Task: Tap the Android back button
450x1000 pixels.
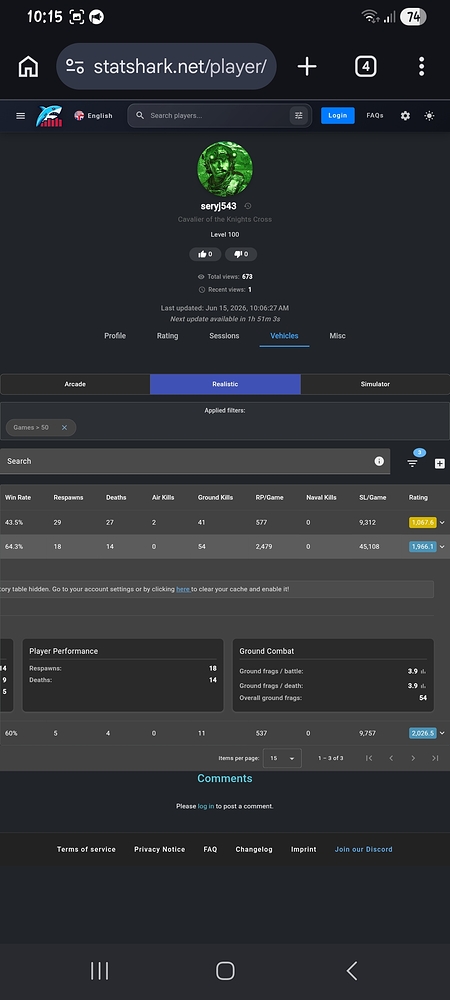Action: [351, 971]
